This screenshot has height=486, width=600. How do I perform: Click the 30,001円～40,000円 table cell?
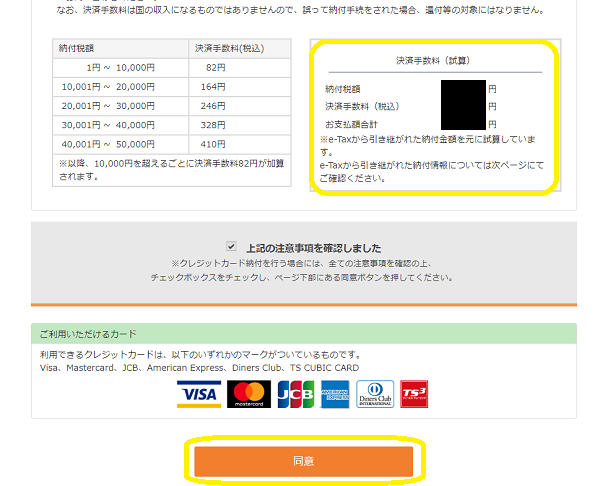pyautogui.click(x=121, y=125)
